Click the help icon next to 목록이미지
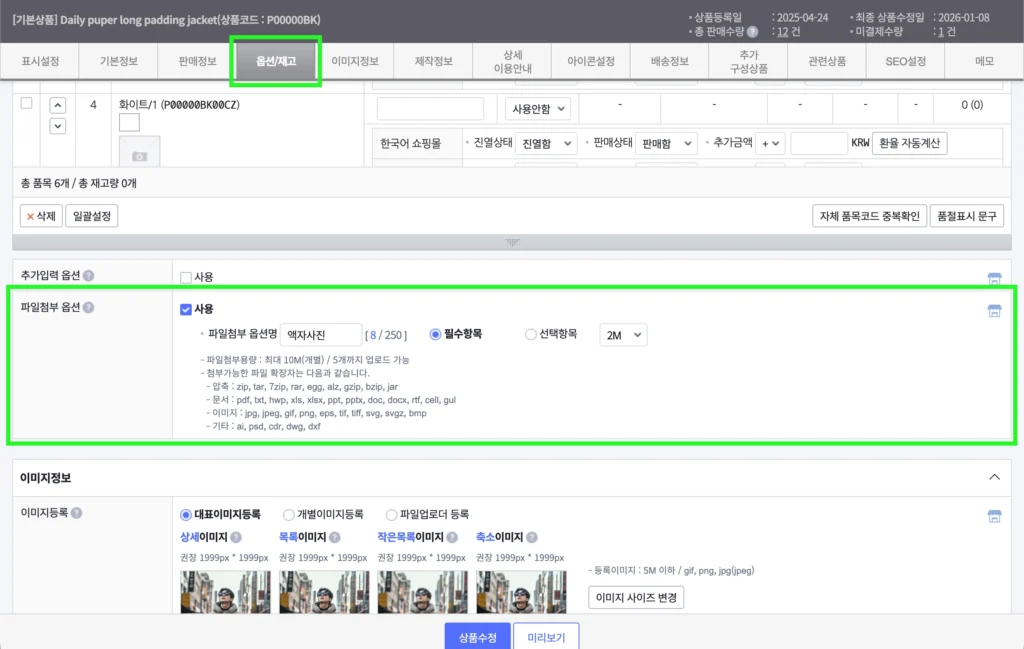The image size is (1024, 649). [337, 536]
